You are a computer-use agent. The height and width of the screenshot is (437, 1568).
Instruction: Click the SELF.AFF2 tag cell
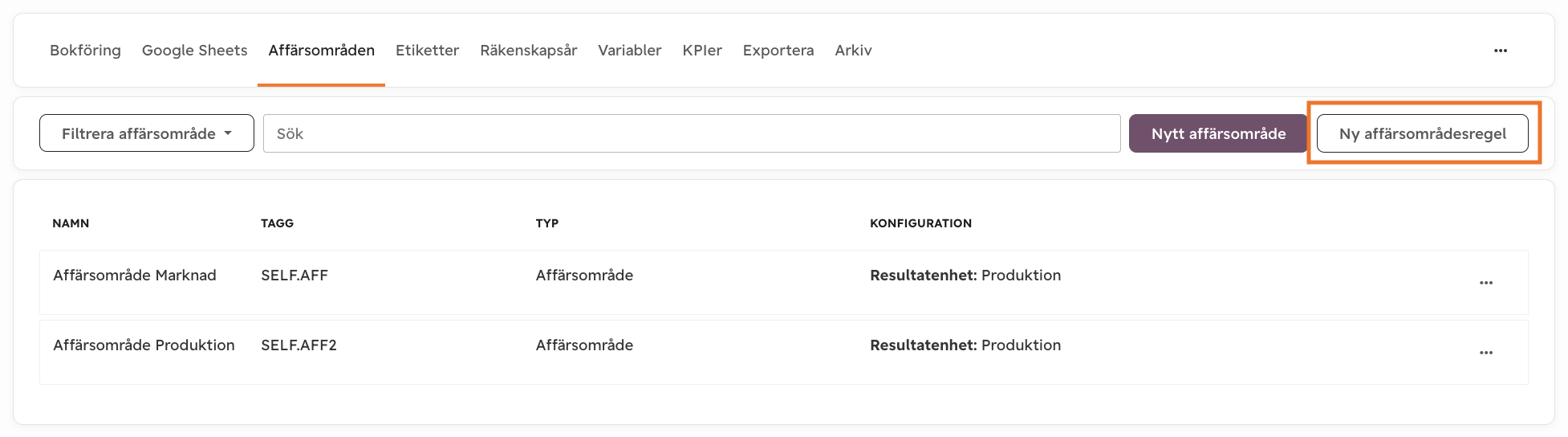299,345
